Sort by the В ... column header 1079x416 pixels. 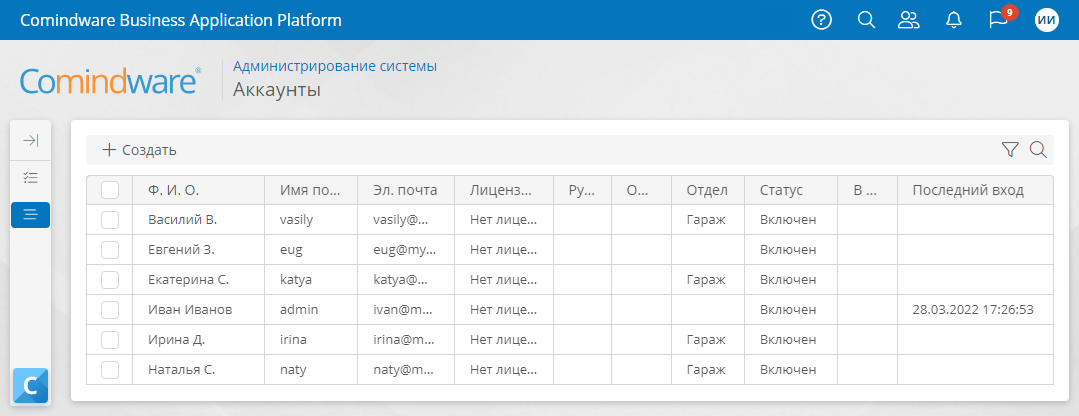click(867, 190)
